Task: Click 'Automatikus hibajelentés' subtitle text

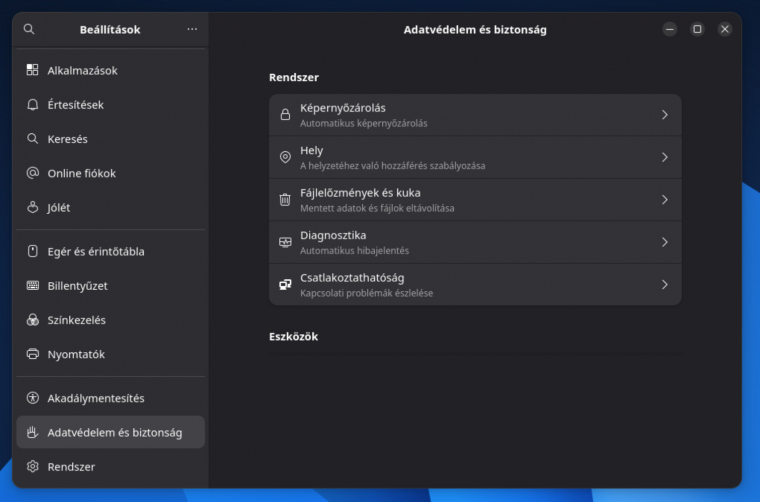Action: tap(354, 251)
